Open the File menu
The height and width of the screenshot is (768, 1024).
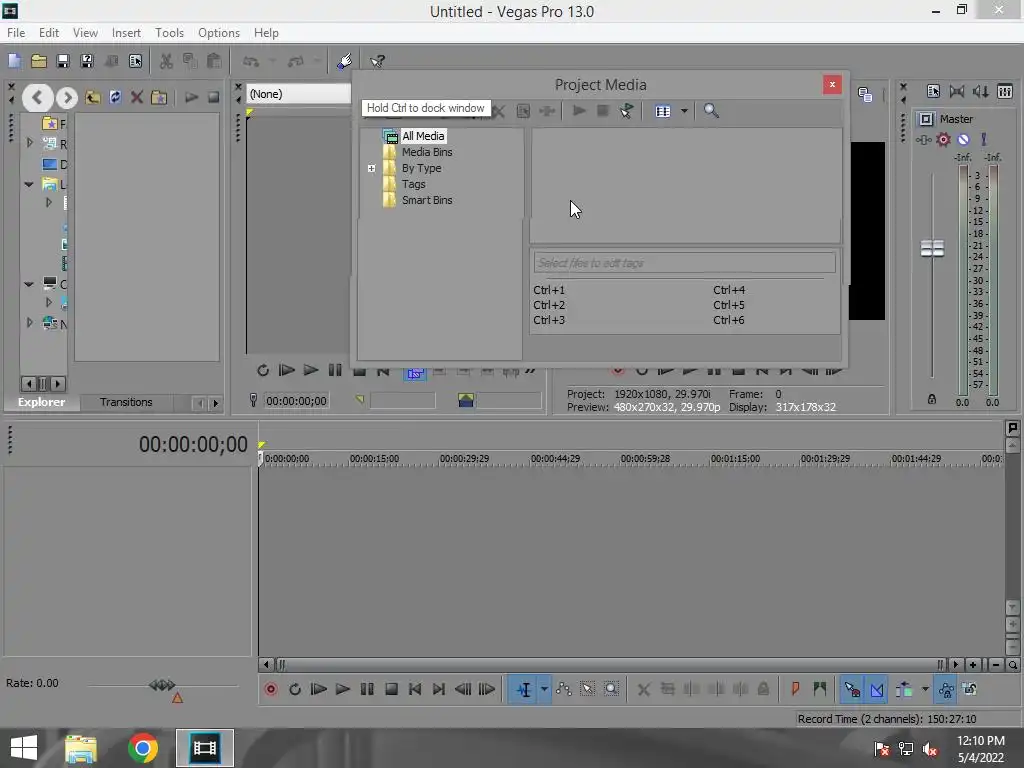click(16, 33)
